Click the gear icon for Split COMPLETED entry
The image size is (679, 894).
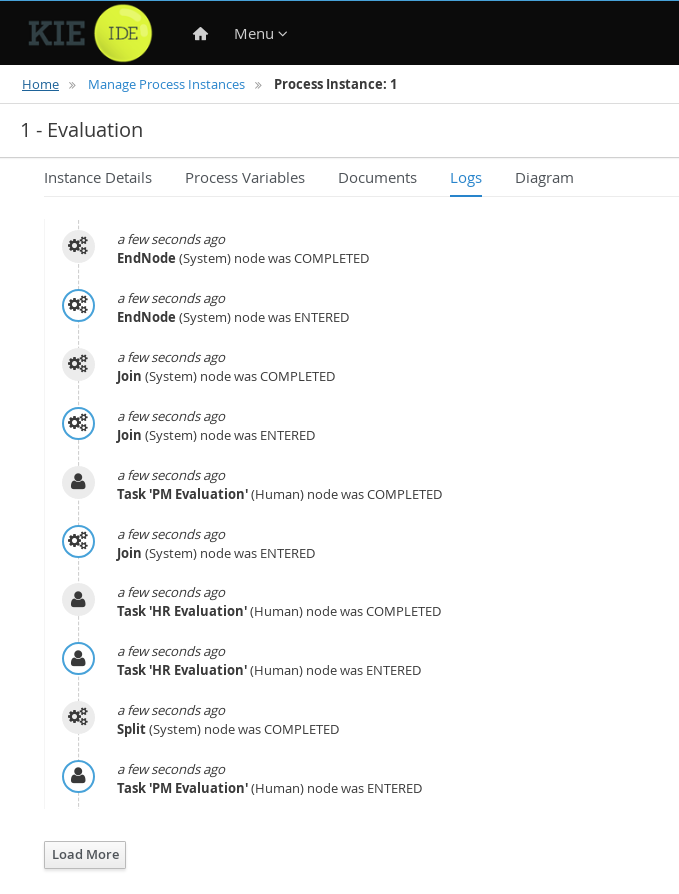[x=78, y=718]
